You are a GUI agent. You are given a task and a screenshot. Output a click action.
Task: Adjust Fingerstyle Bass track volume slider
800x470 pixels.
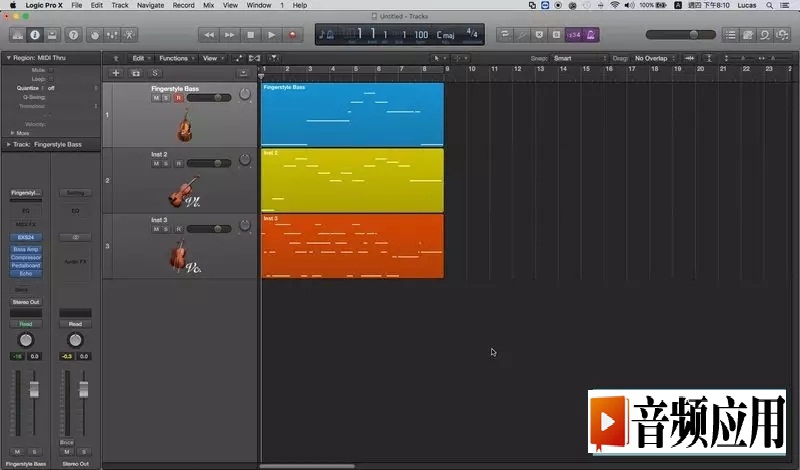[x=209, y=97]
